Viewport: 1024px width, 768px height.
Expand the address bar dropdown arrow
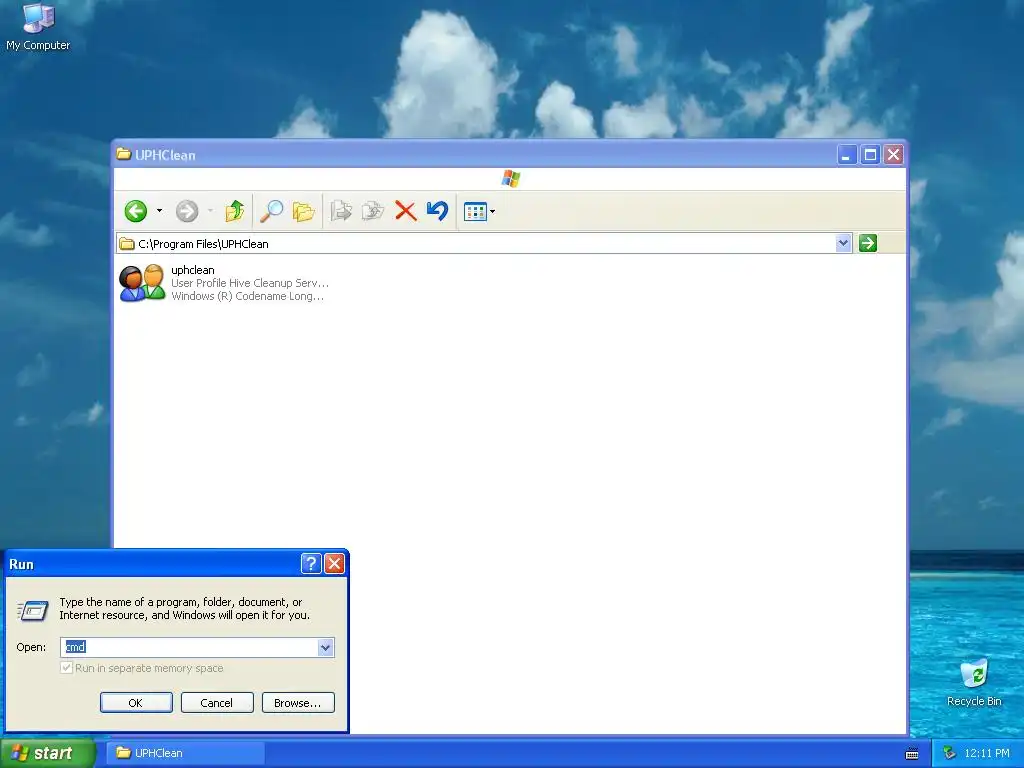tap(843, 243)
